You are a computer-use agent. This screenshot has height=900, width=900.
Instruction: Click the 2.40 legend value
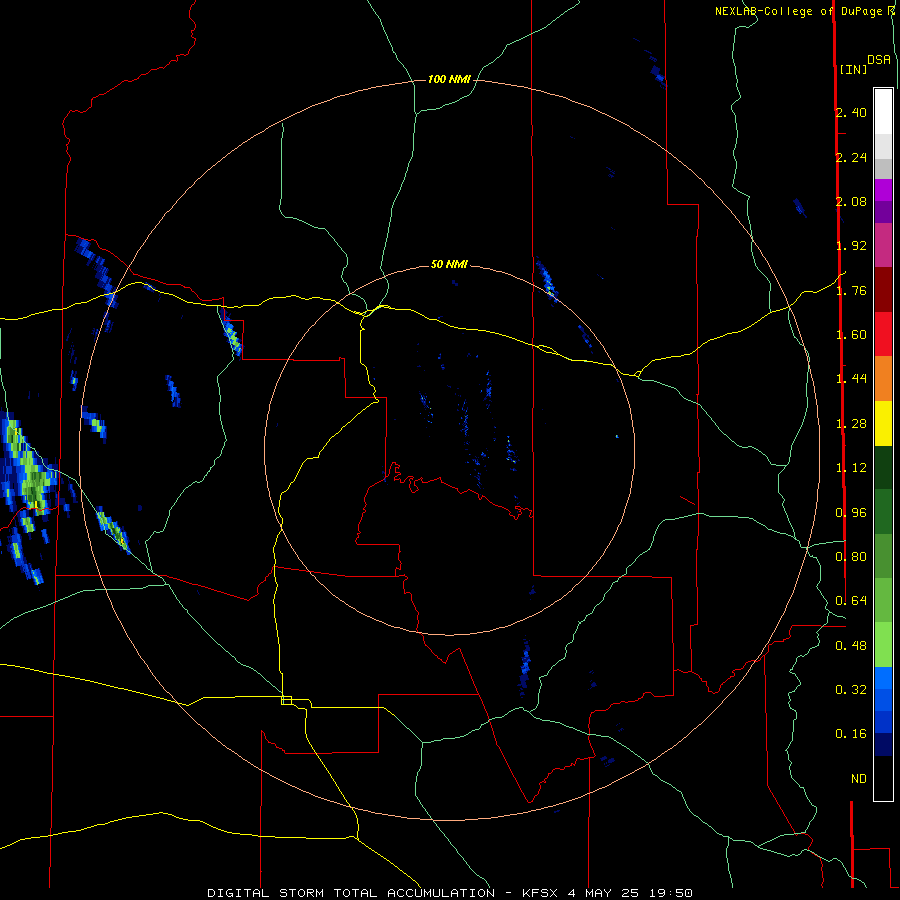[x=851, y=112]
